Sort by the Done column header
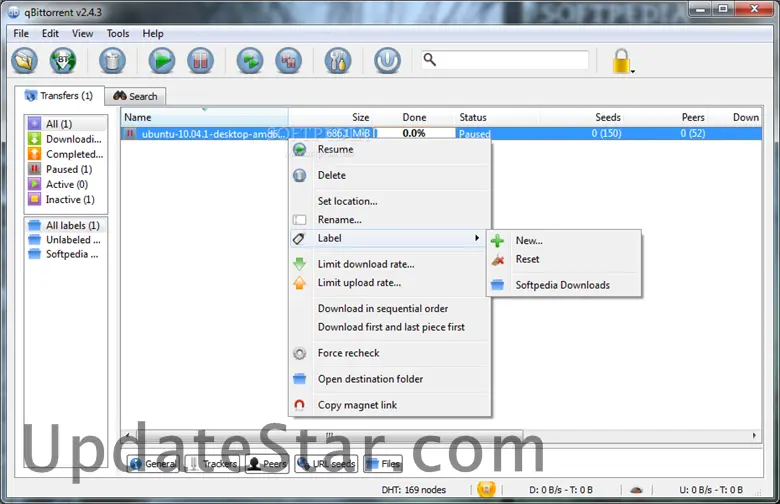This screenshot has height=504, width=780. click(414, 117)
